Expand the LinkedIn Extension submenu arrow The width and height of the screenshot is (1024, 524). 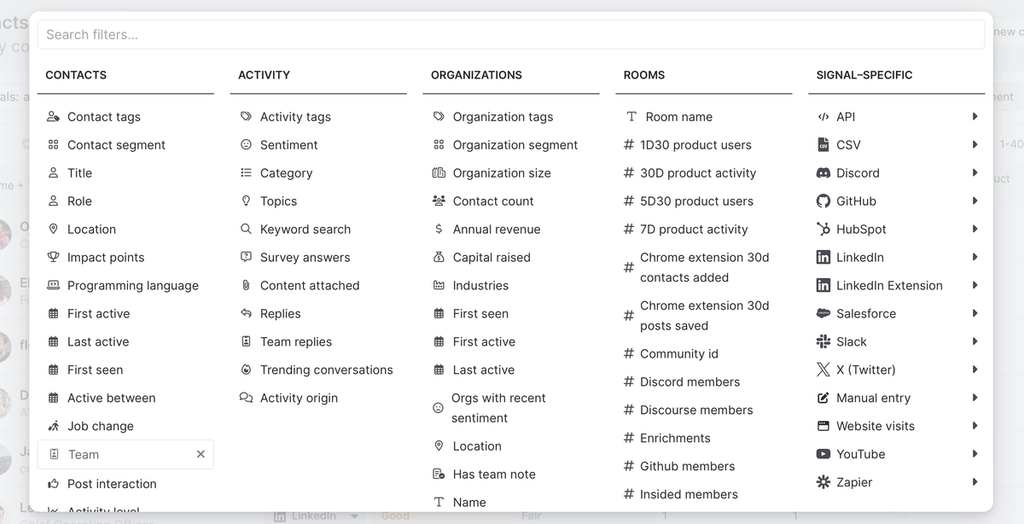[x=974, y=286]
